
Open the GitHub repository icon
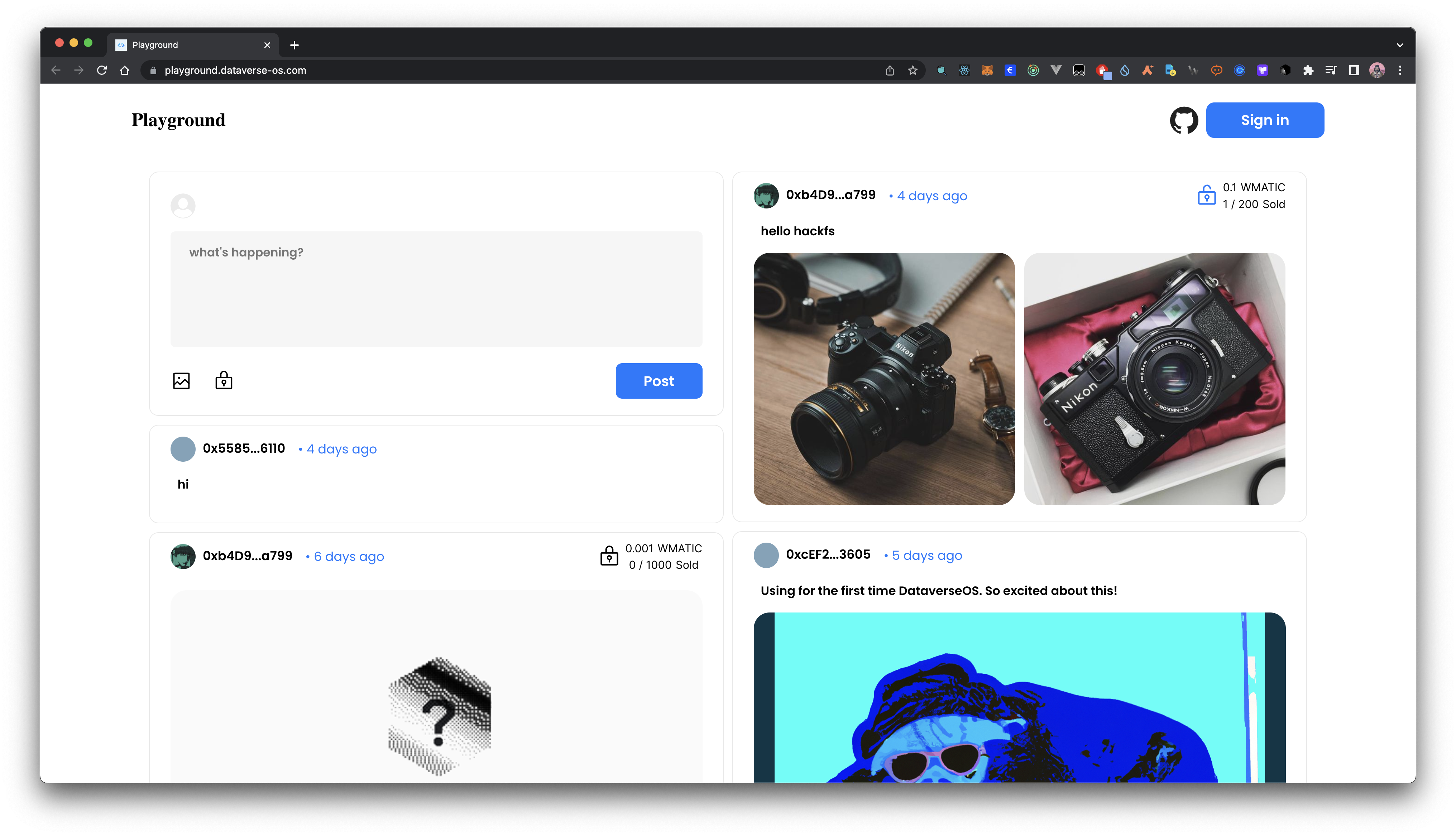tap(1184, 120)
